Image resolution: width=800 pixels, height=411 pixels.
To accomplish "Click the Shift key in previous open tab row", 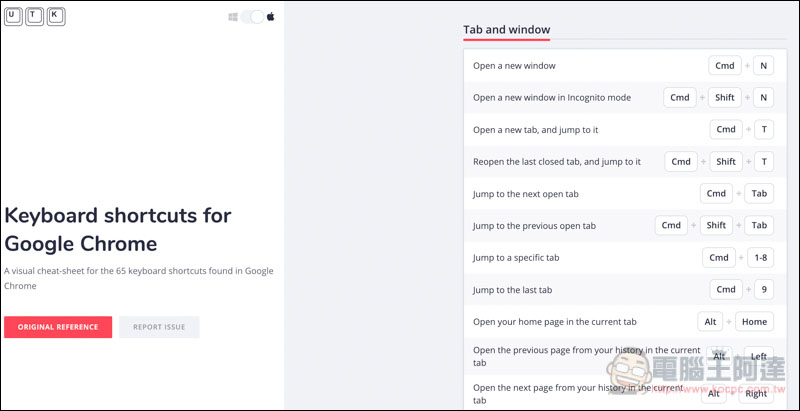I will pyautogui.click(x=716, y=225).
